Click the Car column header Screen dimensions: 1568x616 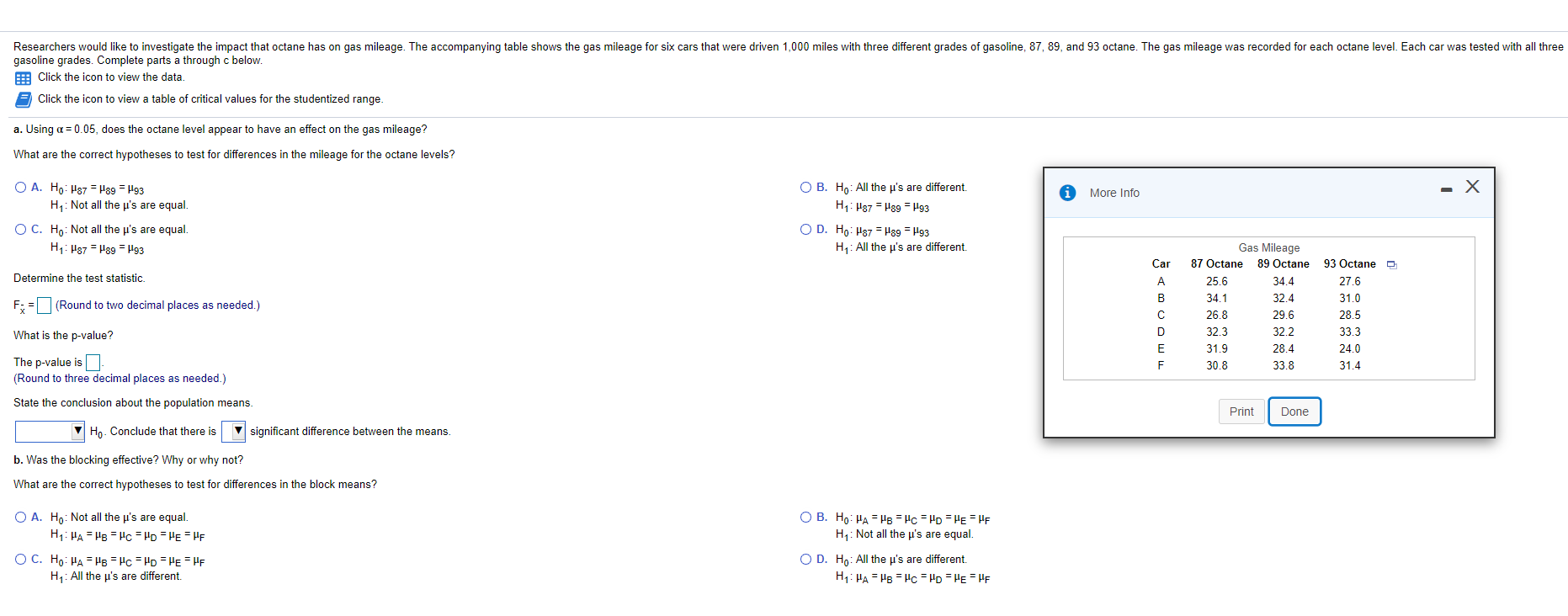[x=1161, y=264]
